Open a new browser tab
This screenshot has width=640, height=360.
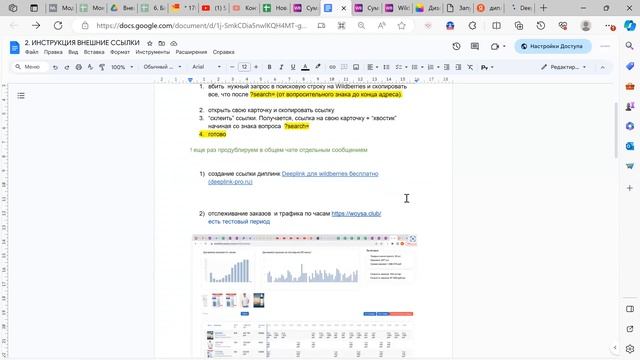(x=543, y=8)
